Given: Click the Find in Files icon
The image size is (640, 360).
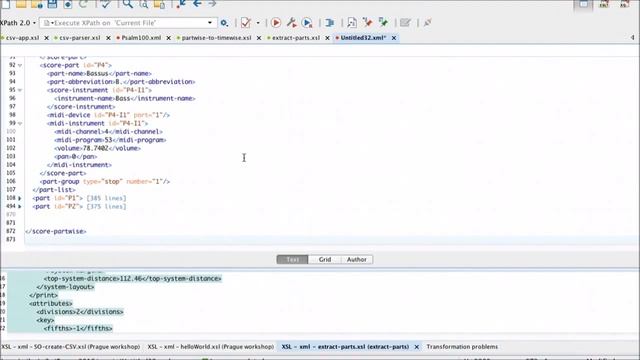Looking at the screenshot, I should tap(144, 4).
